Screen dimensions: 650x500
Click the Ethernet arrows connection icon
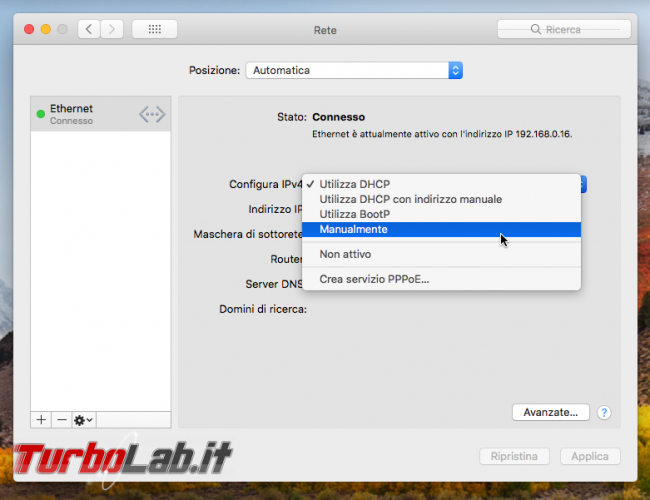152,114
